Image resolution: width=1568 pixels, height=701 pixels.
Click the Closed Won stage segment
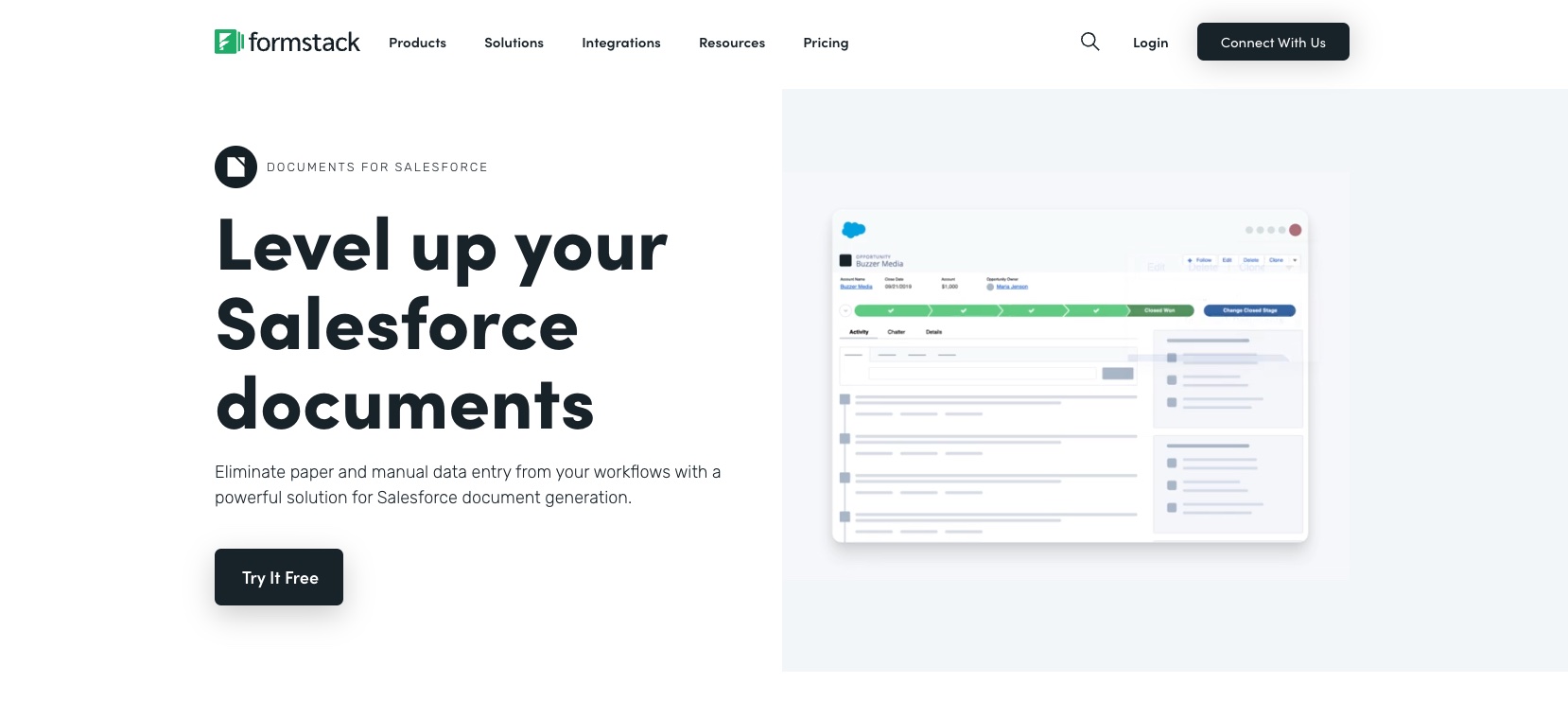pyautogui.click(x=1159, y=310)
